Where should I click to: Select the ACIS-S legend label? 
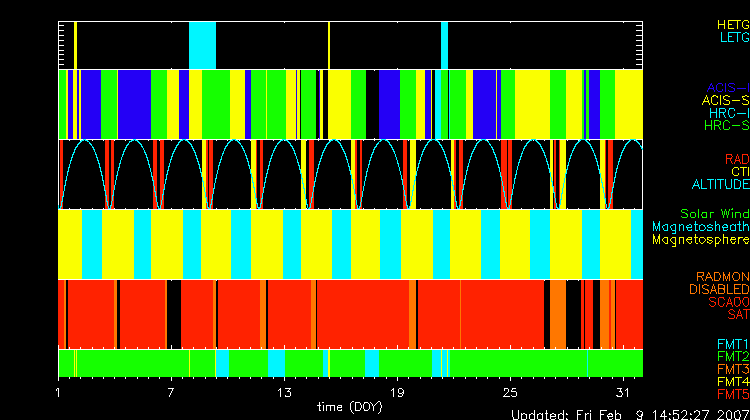(725, 101)
